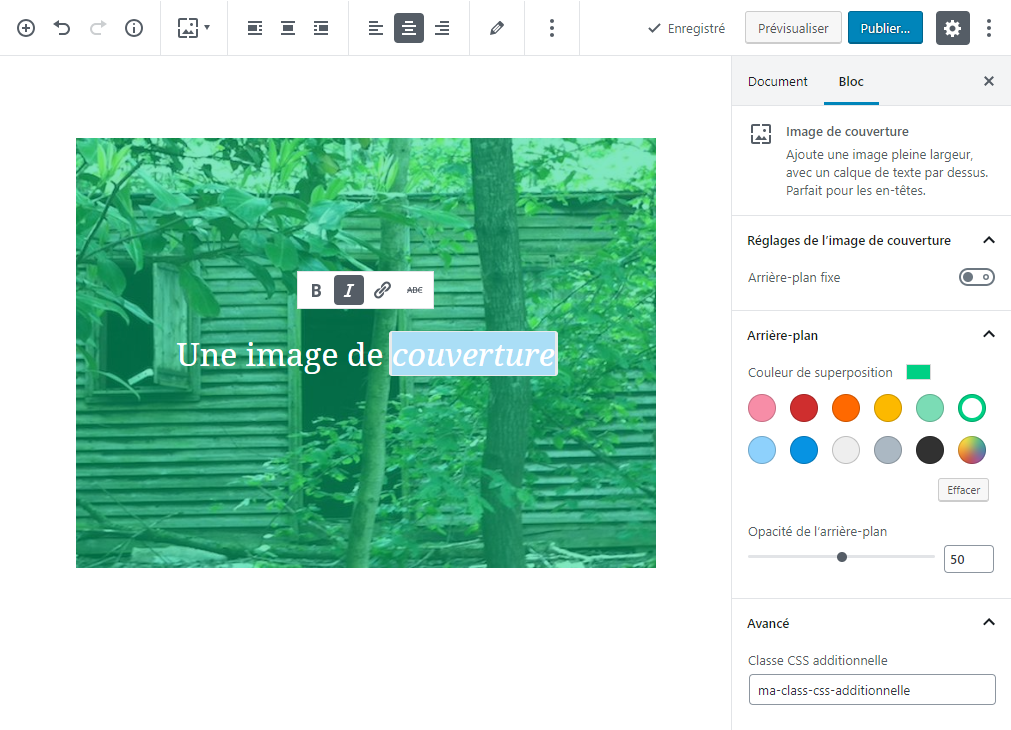Screen dimensions: 1011x730
Task: Toggle centered text alignment
Action: [409, 28]
